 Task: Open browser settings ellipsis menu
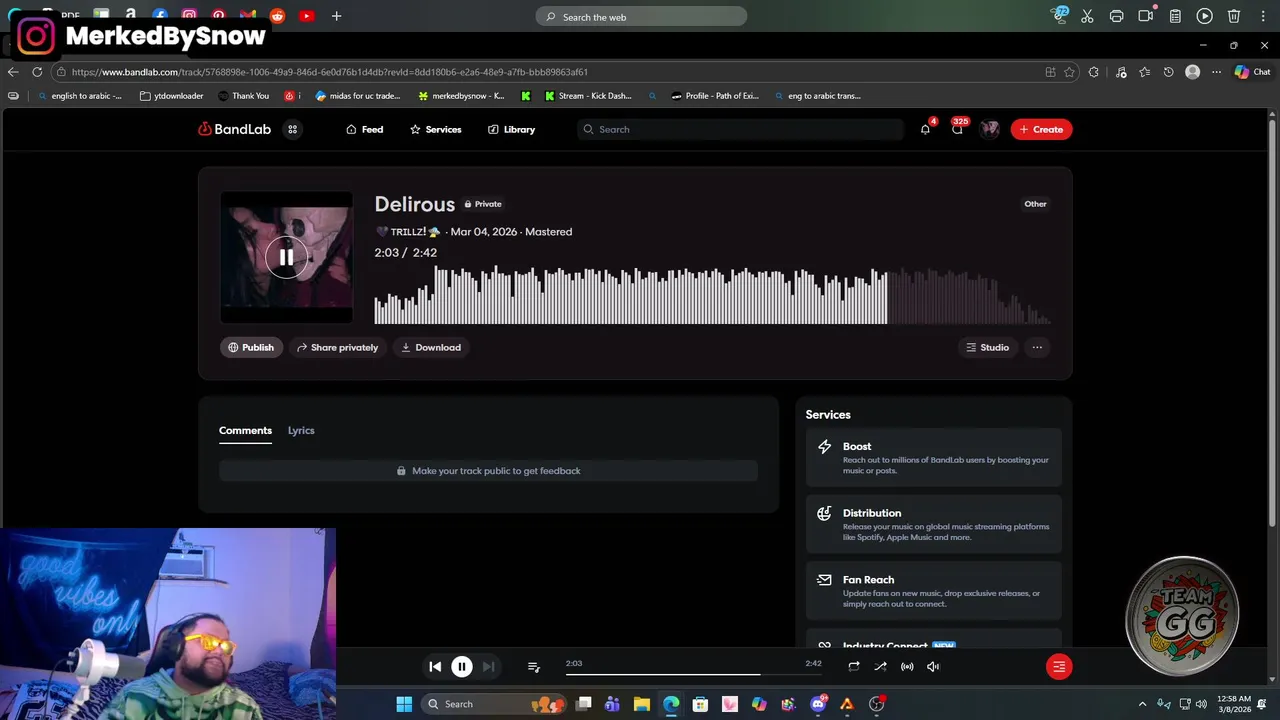[1216, 72]
